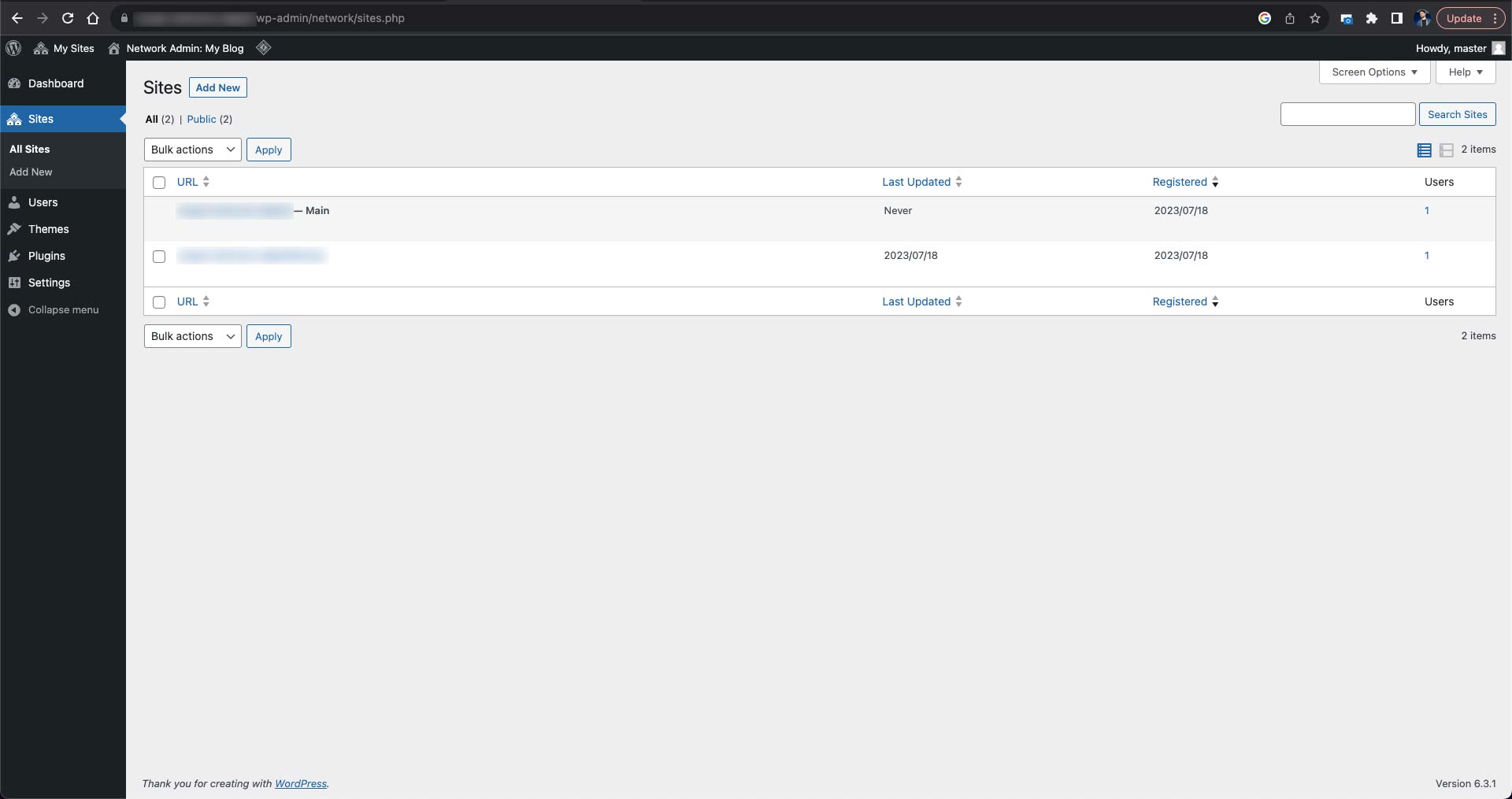Sort sites by Last Updated column
The height and width of the screenshot is (799, 1512).
click(917, 182)
